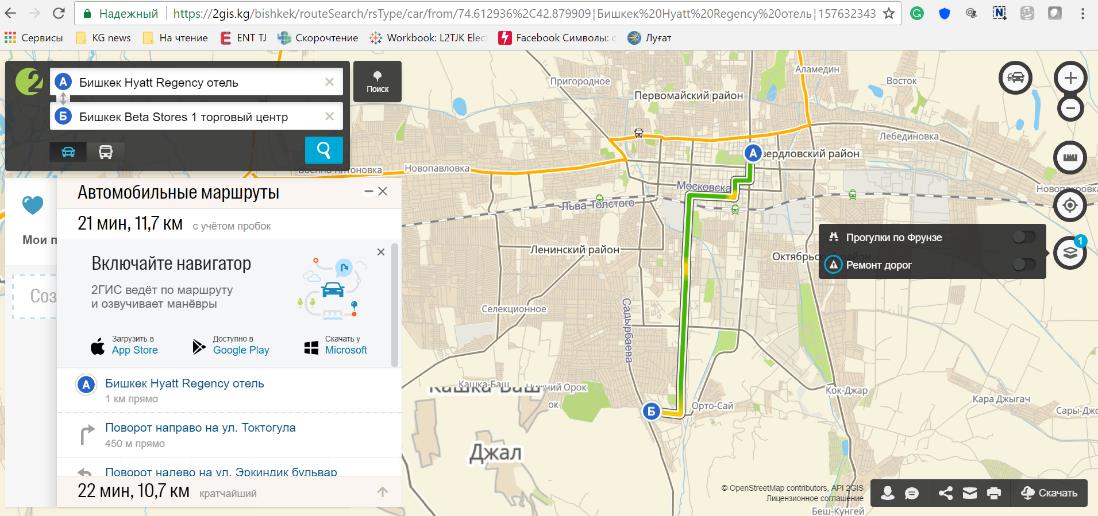Viewport: 1098px width, 516px height.
Task: Select the car route mode
Action: pyautogui.click(x=69, y=151)
